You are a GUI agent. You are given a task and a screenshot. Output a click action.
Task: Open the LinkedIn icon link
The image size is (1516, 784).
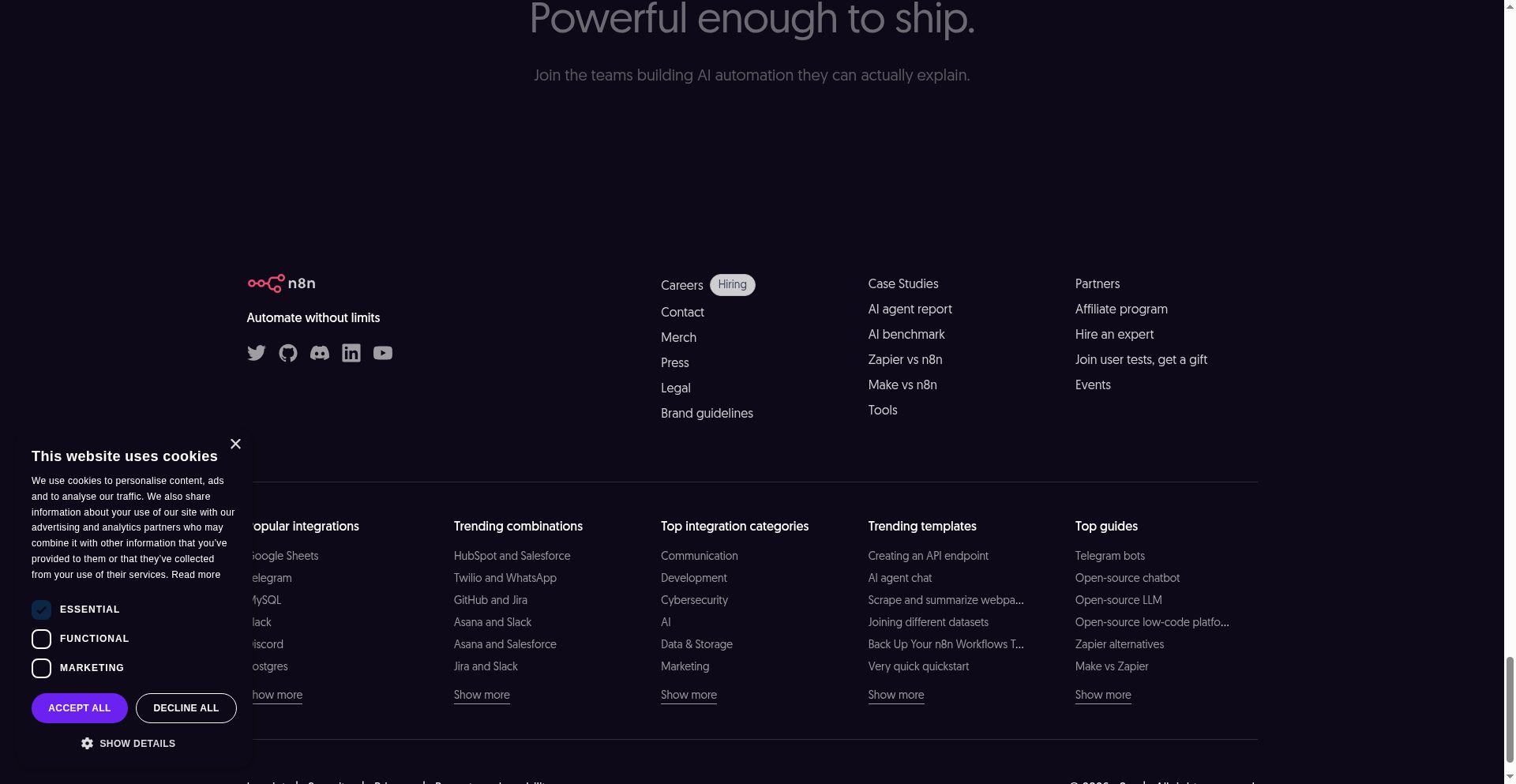[351, 353]
